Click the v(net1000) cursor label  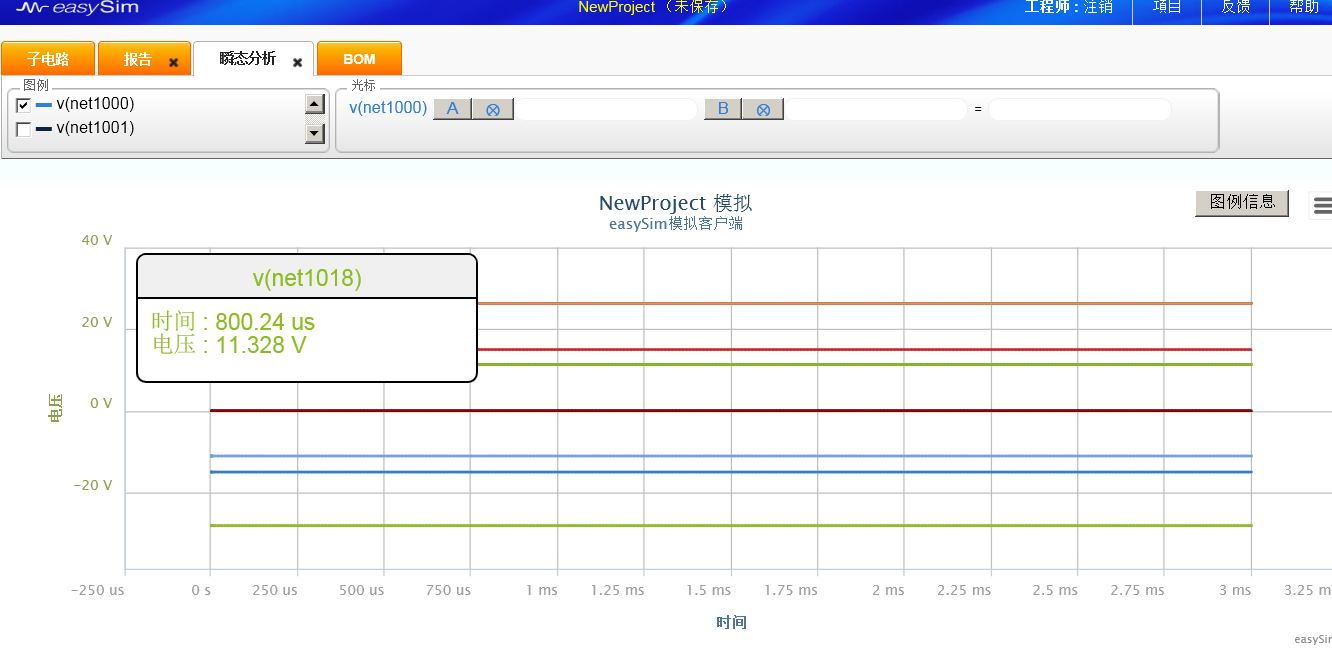(388, 108)
